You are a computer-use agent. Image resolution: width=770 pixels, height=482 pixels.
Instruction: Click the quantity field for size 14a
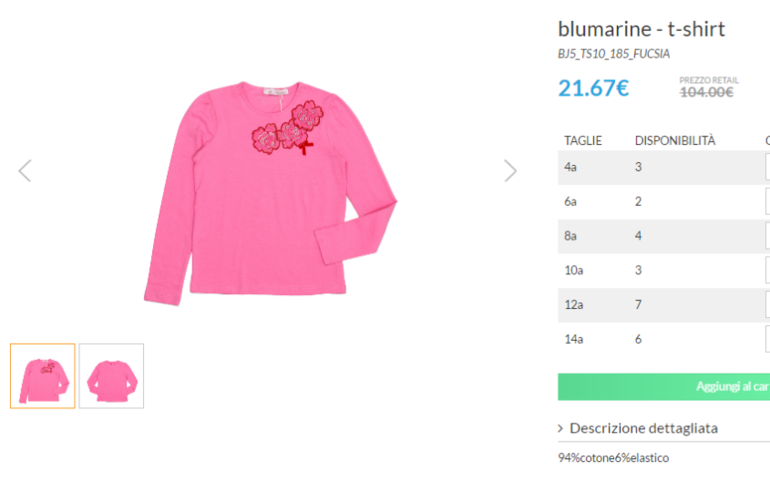pyautogui.click(x=767, y=339)
